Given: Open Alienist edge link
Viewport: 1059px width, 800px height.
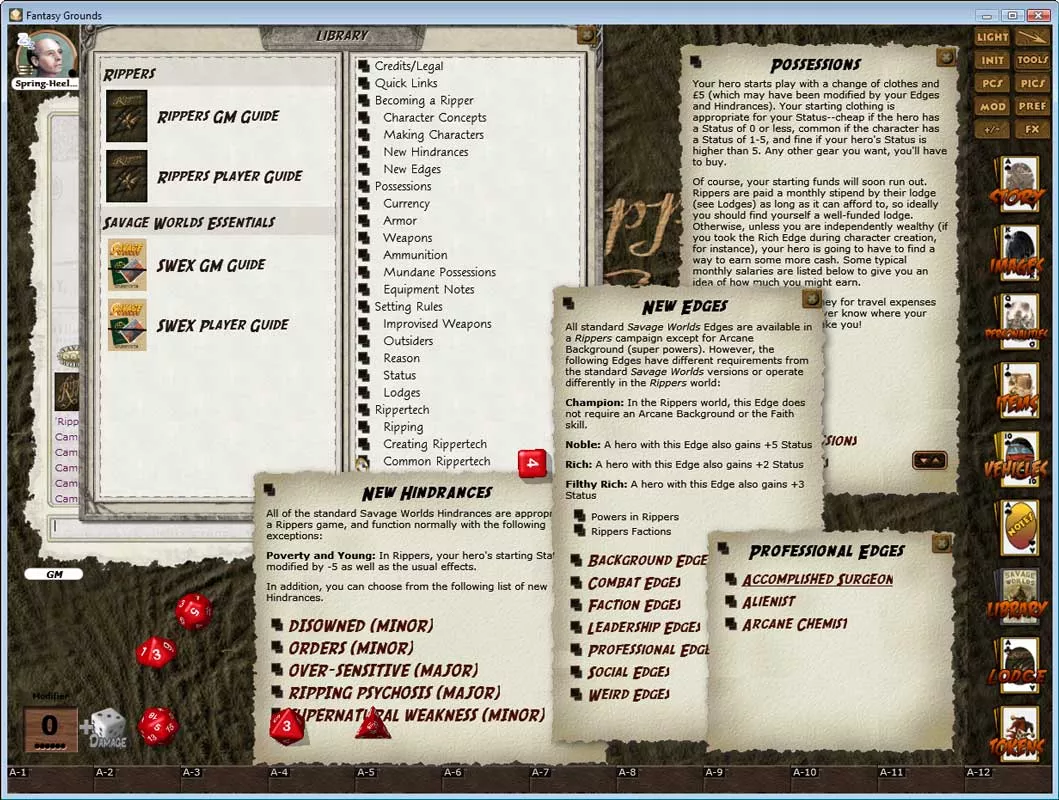Looking at the screenshot, I should coord(768,602).
